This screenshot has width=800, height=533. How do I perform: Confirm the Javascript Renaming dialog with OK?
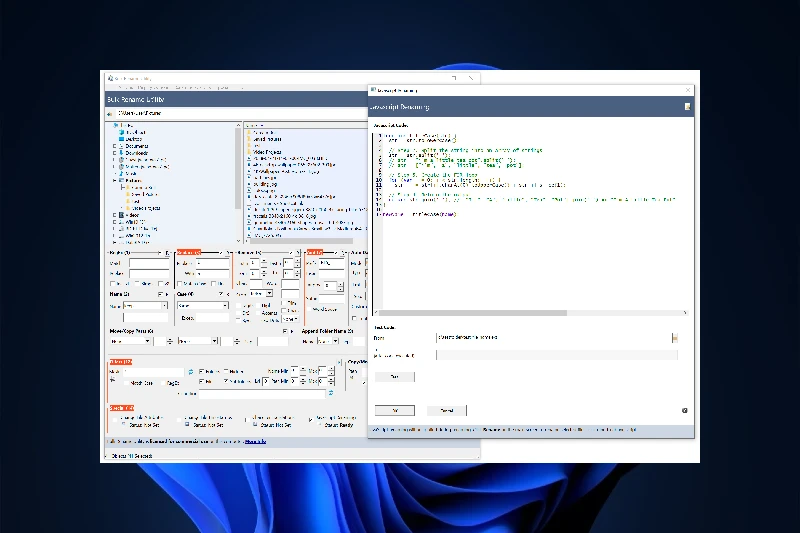(x=395, y=410)
